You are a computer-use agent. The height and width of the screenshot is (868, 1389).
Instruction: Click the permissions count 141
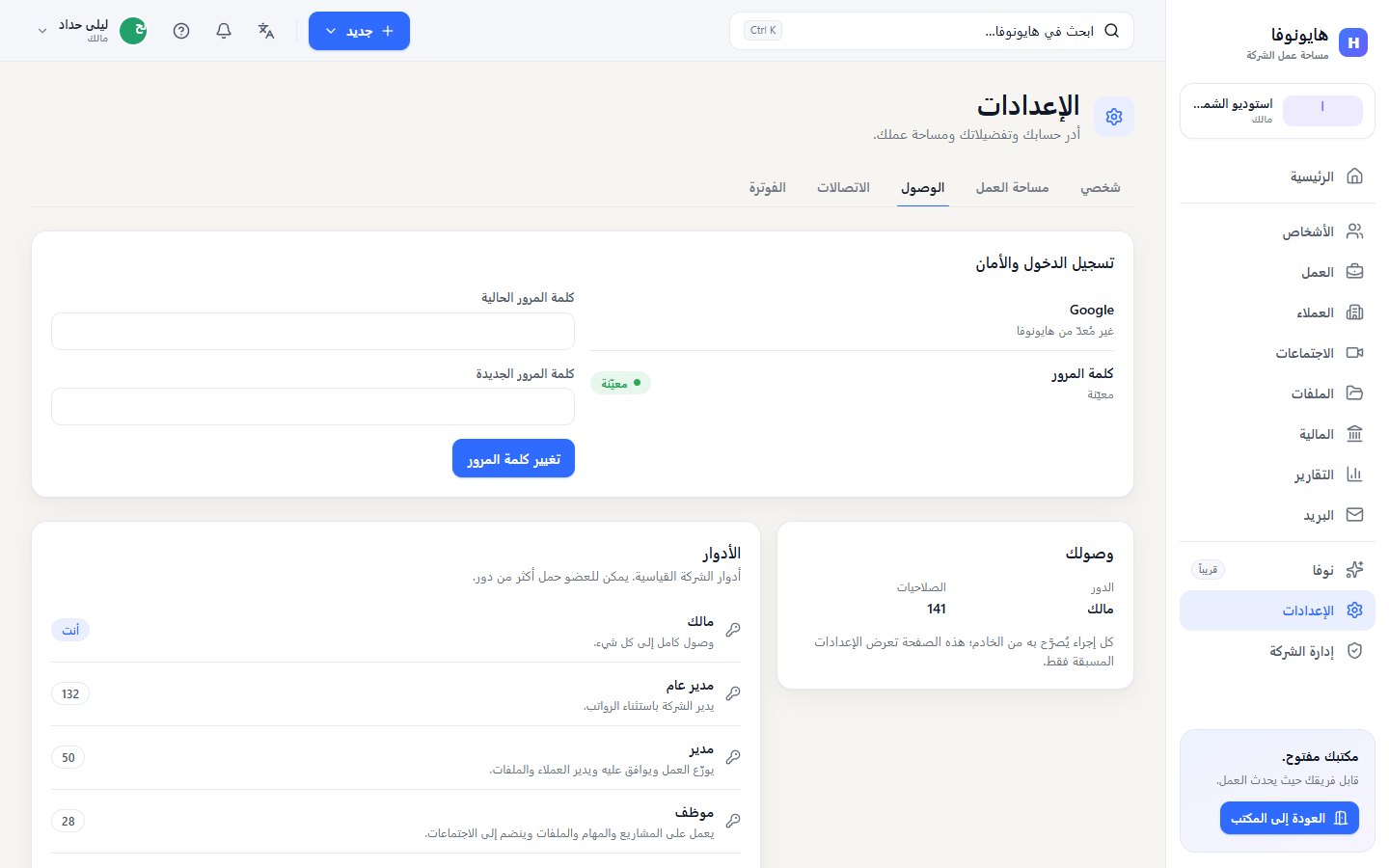[937, 609]
